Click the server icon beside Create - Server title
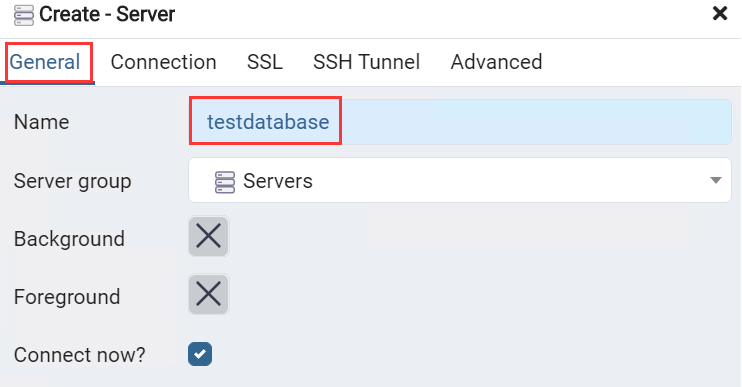This screenshot has height=387, width=742. click(24, 15)
